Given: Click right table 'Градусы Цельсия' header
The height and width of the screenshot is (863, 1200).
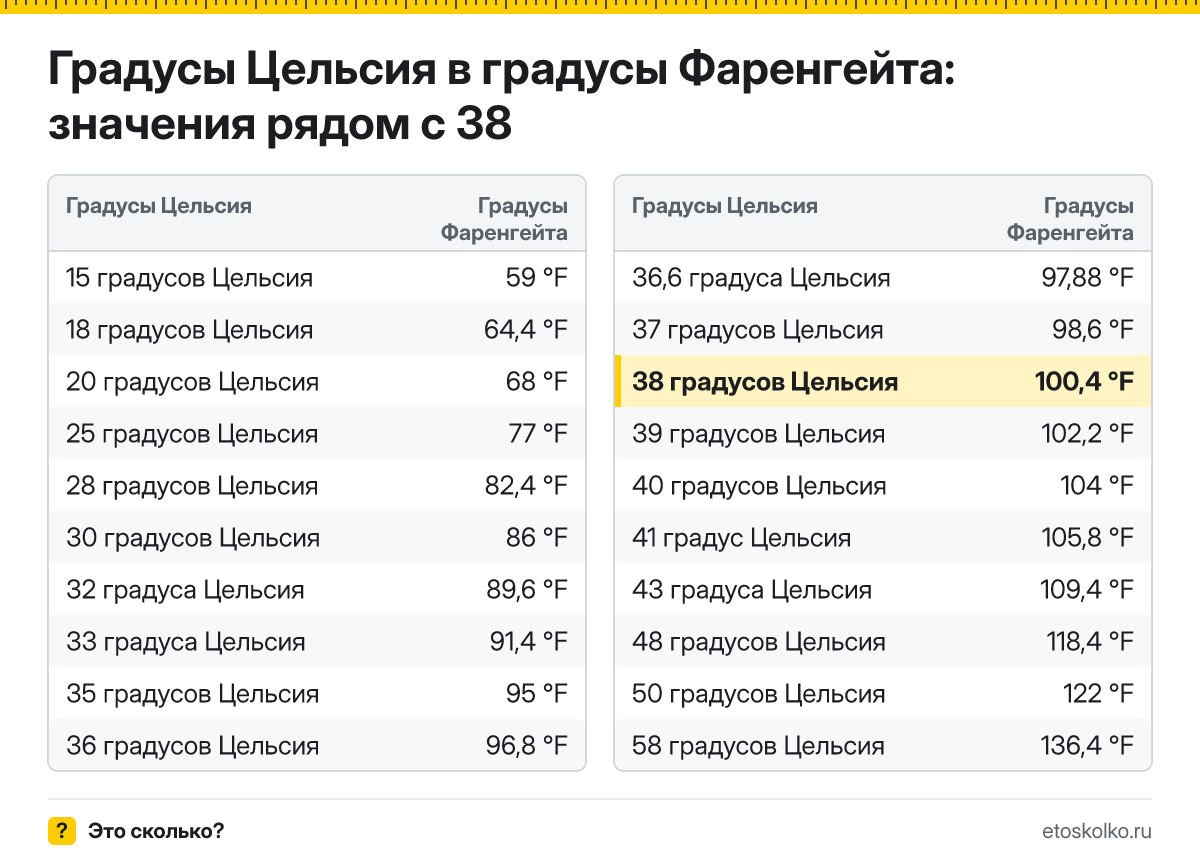Looking at the screenshot, I should 725,206.
